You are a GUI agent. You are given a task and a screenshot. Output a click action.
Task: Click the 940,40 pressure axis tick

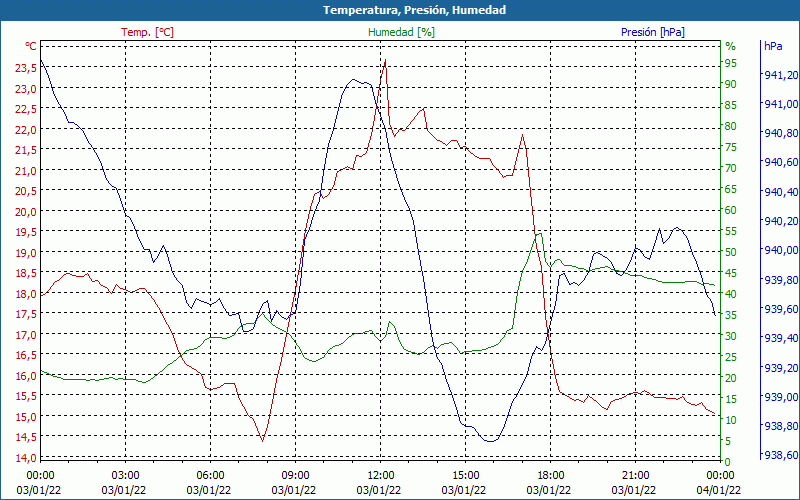(781, 192)
